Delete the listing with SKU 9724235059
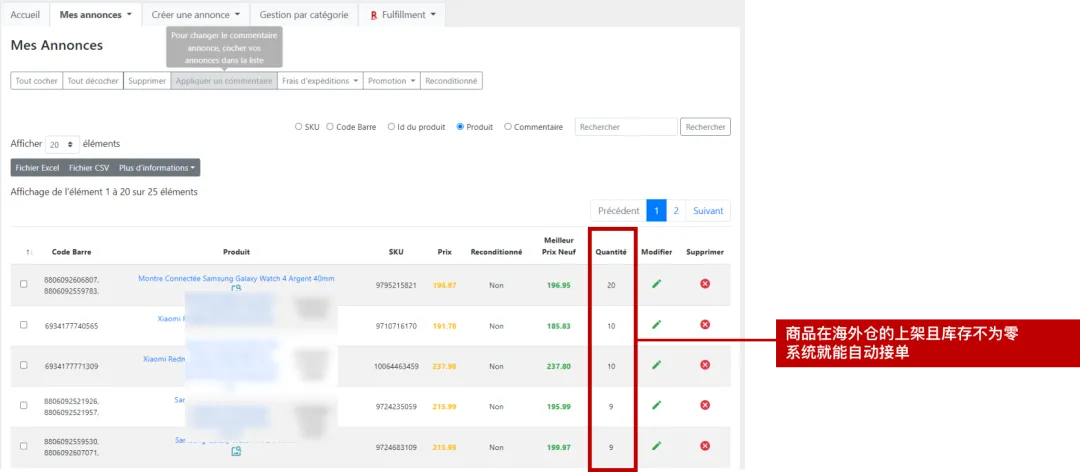This screenshot has height=472, width=1080. point(705,405)
